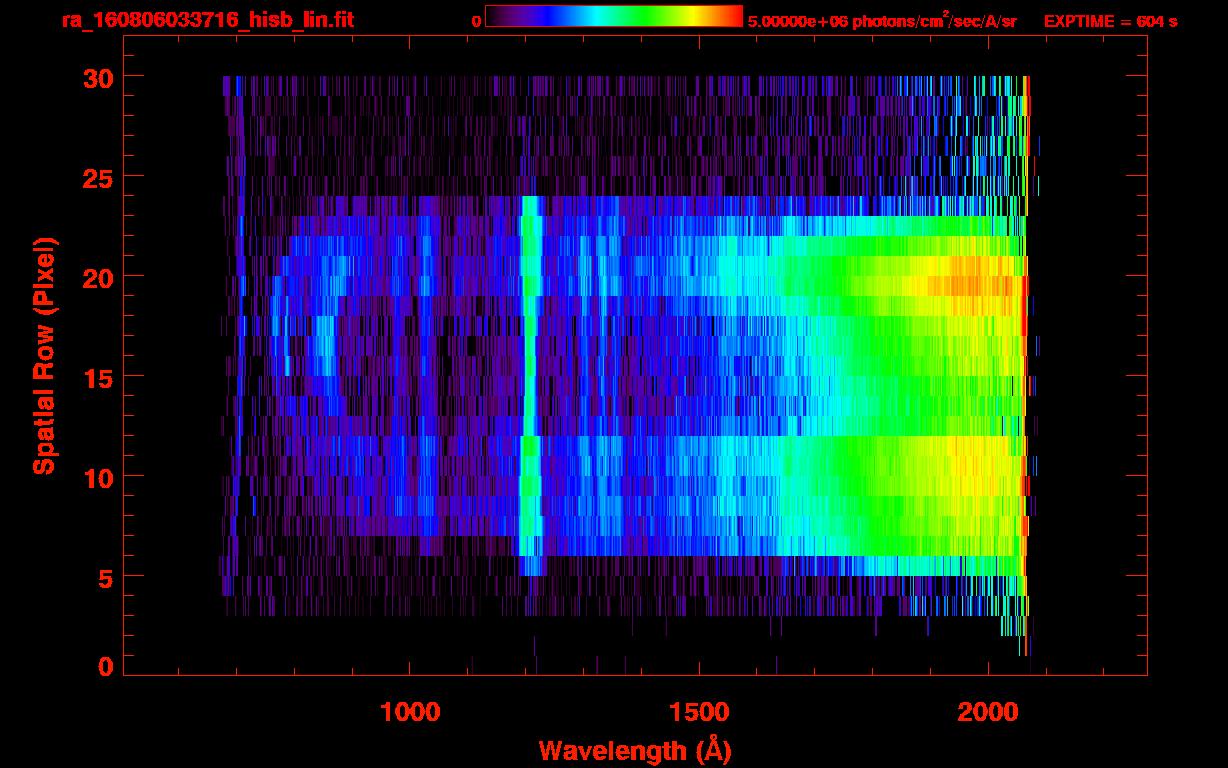Screen dimensions: 1228x768
Task: Click the Spatial Row (Pixel) axis title
Action: click(x=43, y=356)
